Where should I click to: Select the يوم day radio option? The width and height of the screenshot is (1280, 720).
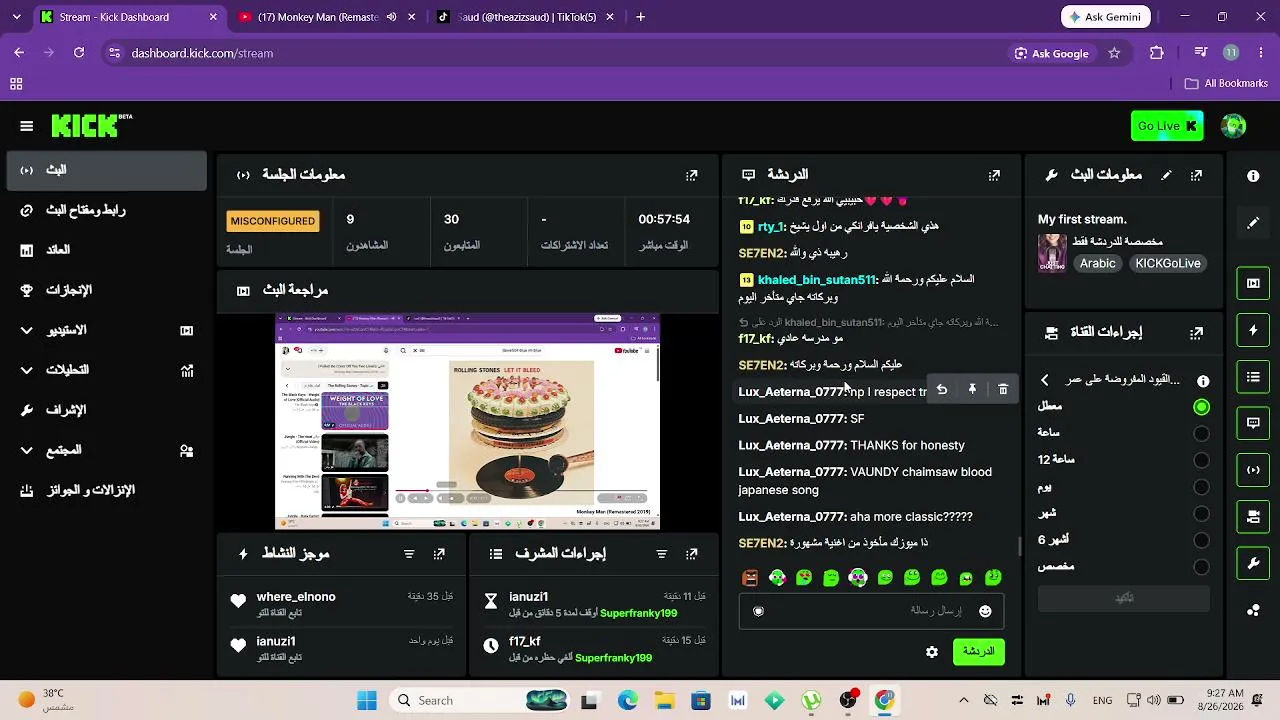[1201, 488]
